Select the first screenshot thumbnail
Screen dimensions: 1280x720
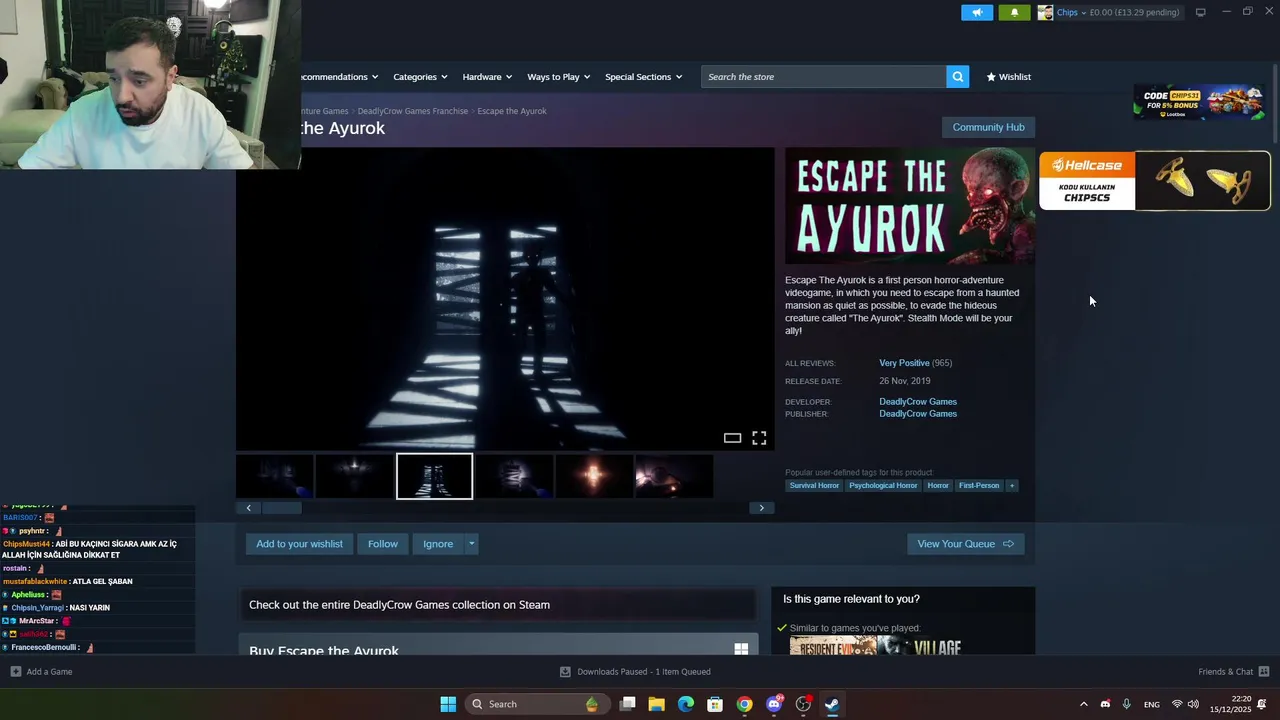[x=275, y=476]
